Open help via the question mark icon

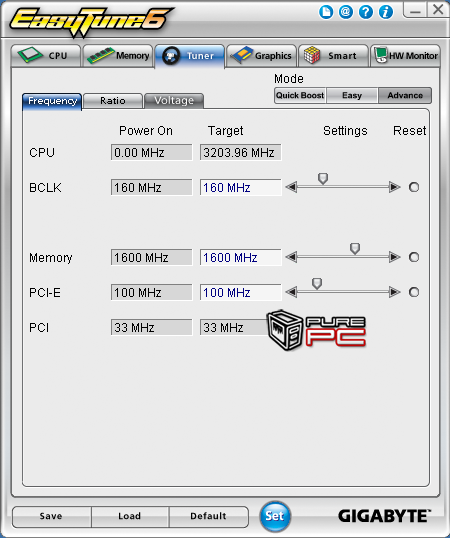(366, 12)
